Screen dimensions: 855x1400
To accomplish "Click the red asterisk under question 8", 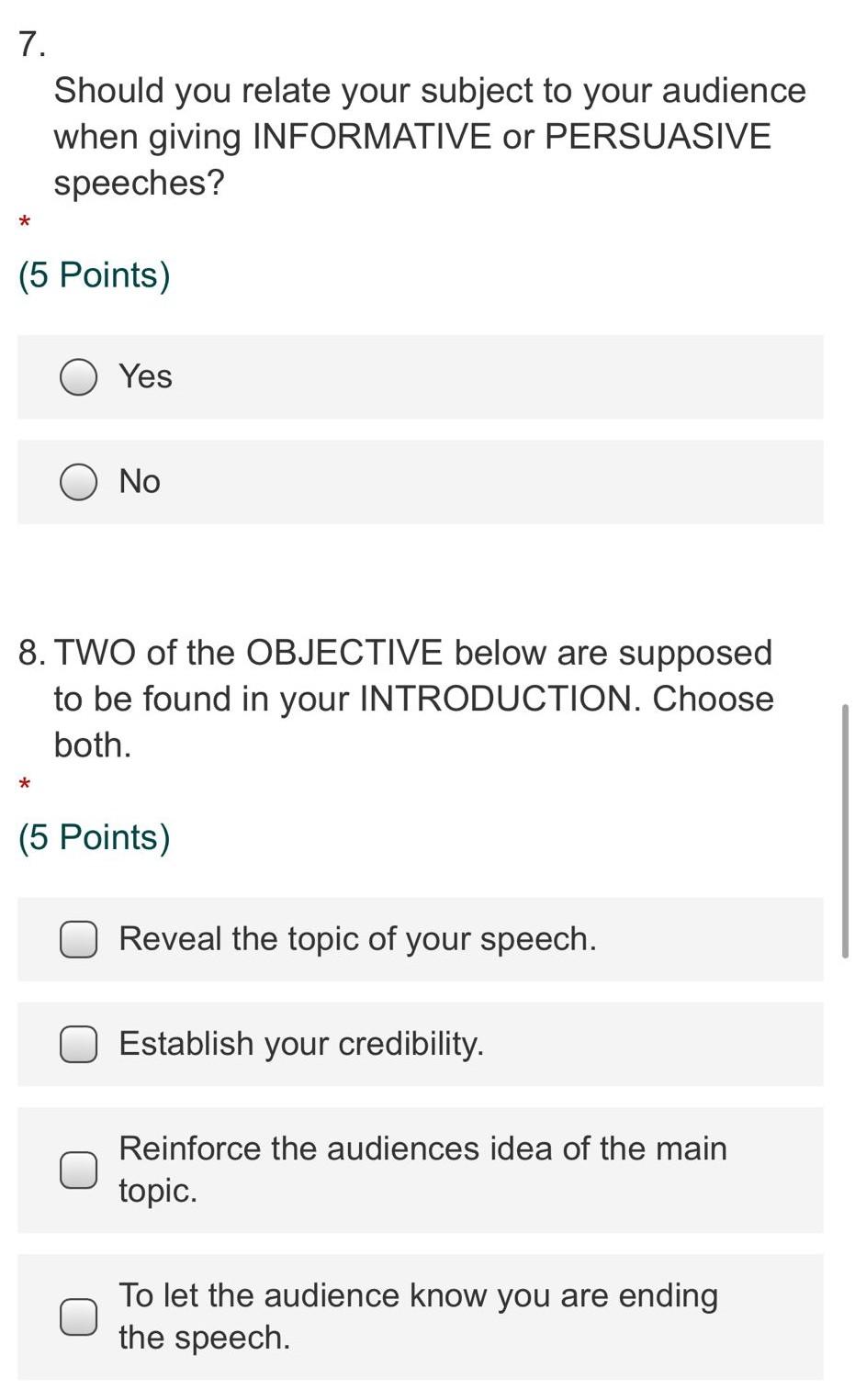I will (25, 785).
